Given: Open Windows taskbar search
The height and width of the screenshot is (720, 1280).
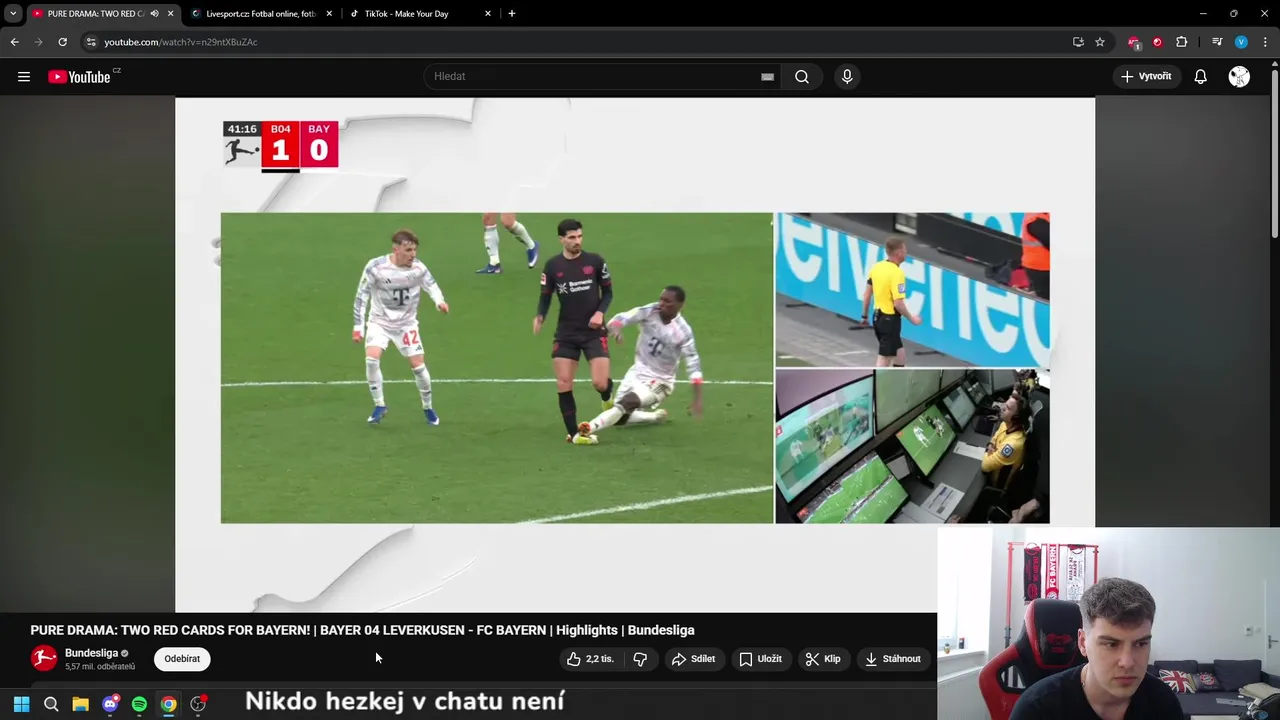Looking at the screenshot, I should 51,704.
